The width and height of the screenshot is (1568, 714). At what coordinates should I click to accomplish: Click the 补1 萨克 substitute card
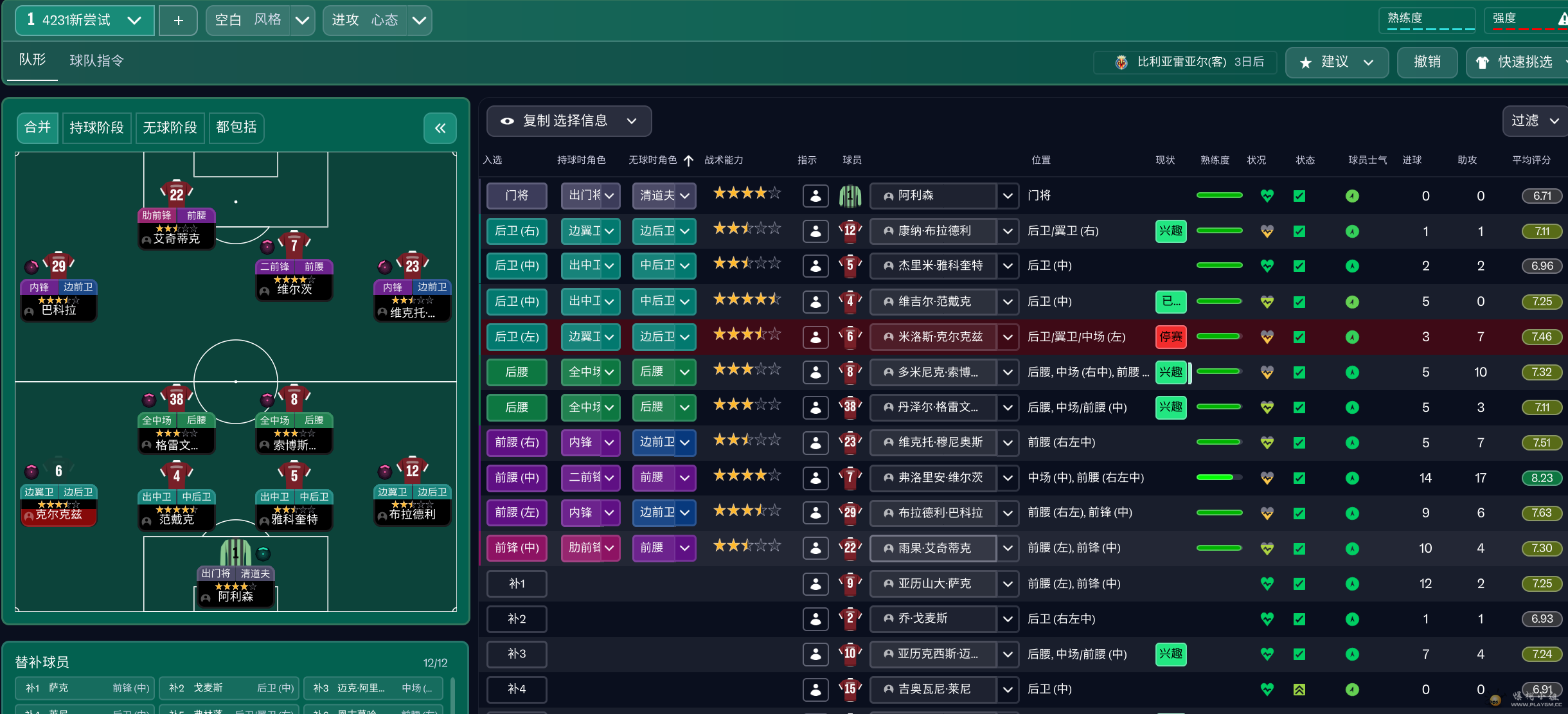(85, 688)
